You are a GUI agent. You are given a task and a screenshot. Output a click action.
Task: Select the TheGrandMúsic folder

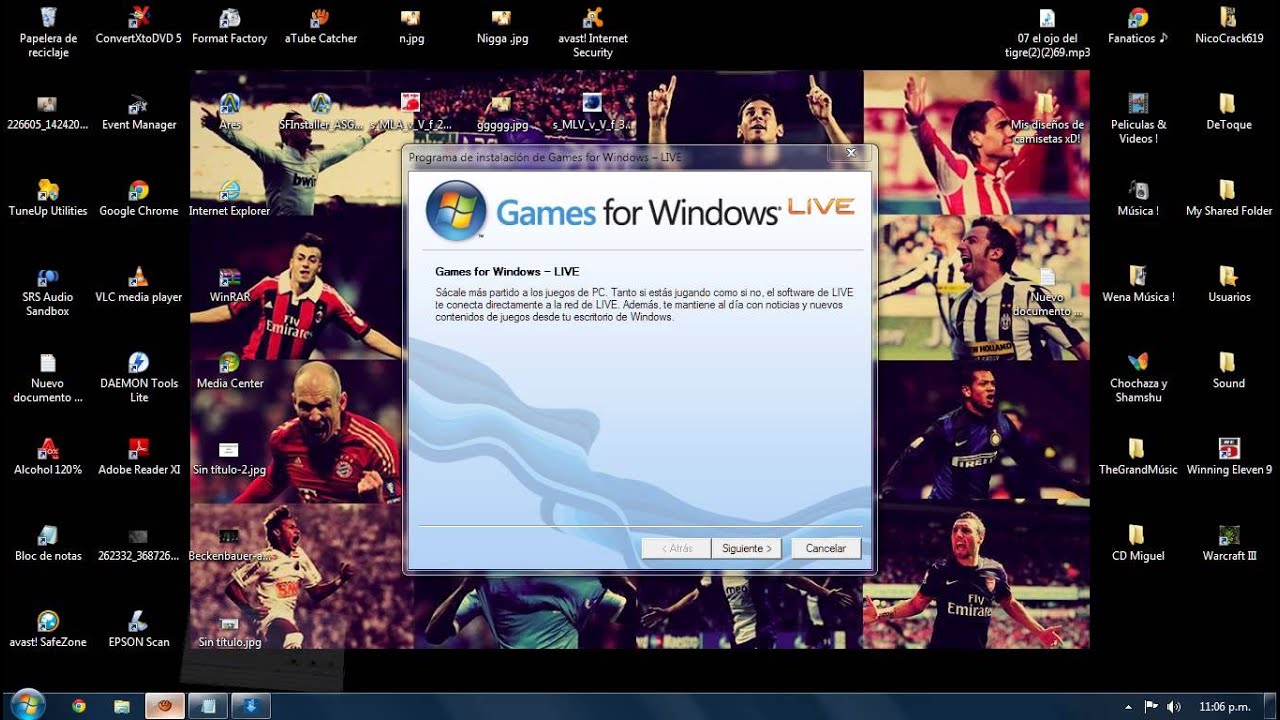pyautogui.click(x=1138, y=457)
